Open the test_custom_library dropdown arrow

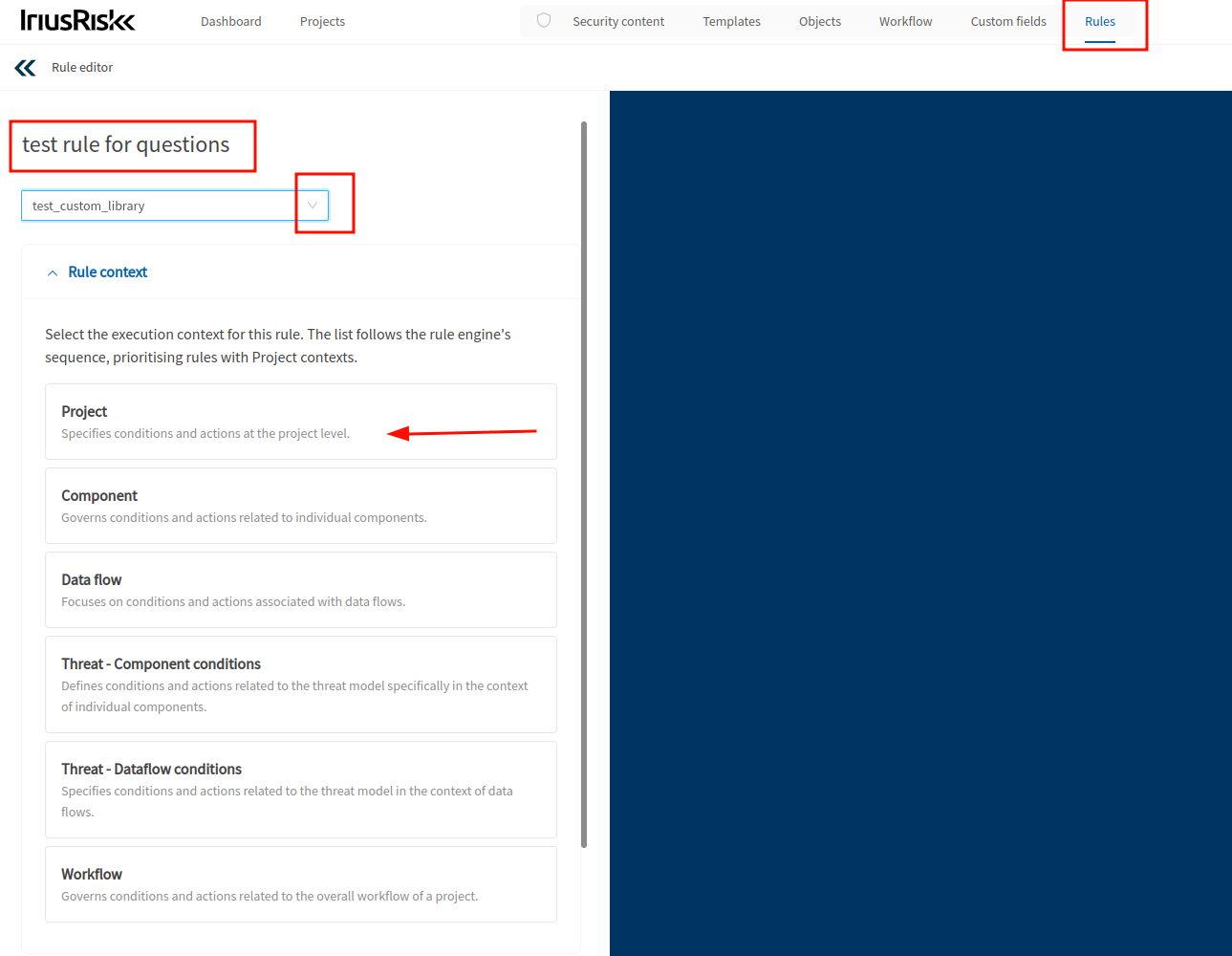tap(313, 206)
